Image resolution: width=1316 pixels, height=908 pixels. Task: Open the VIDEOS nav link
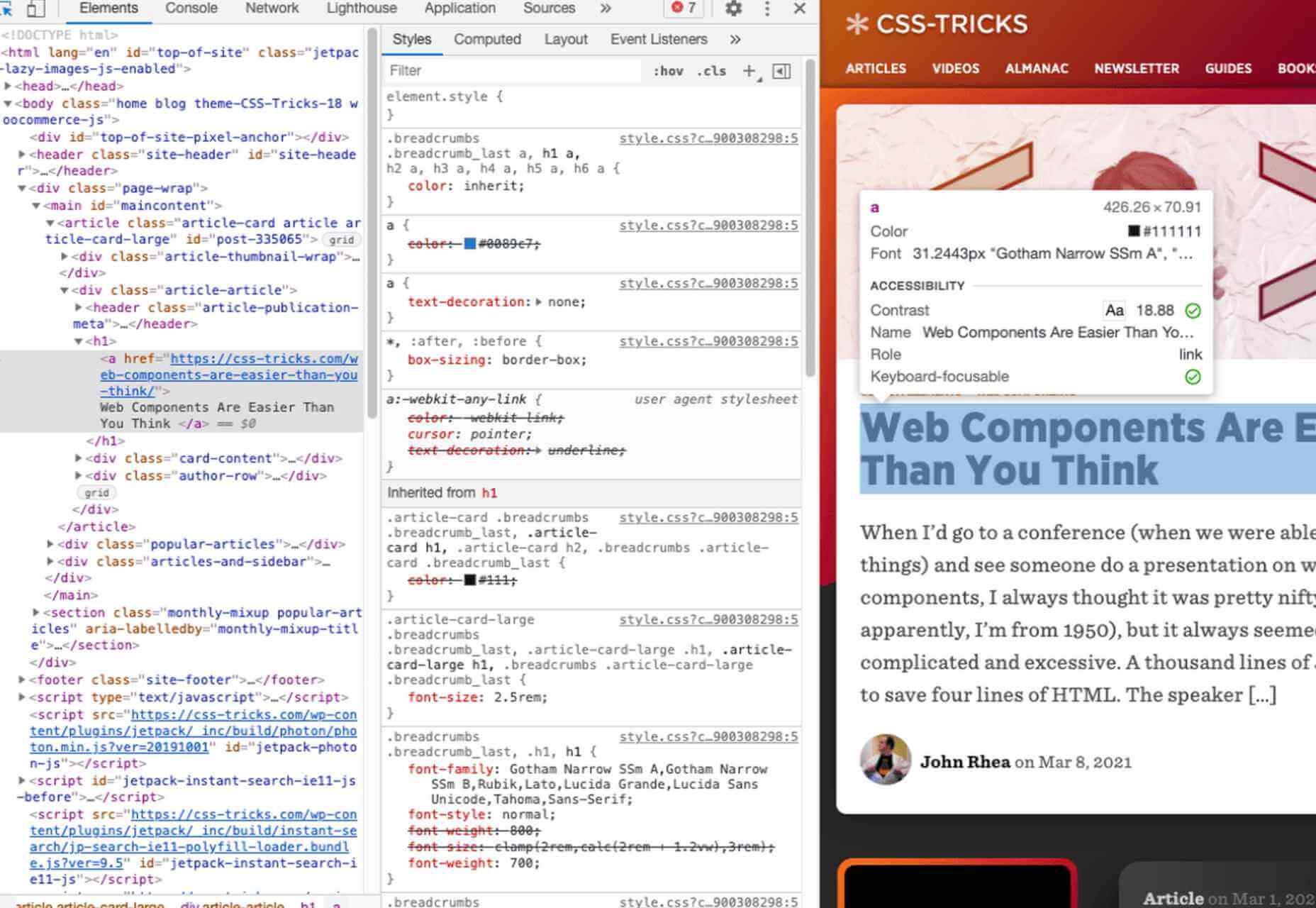955,69
